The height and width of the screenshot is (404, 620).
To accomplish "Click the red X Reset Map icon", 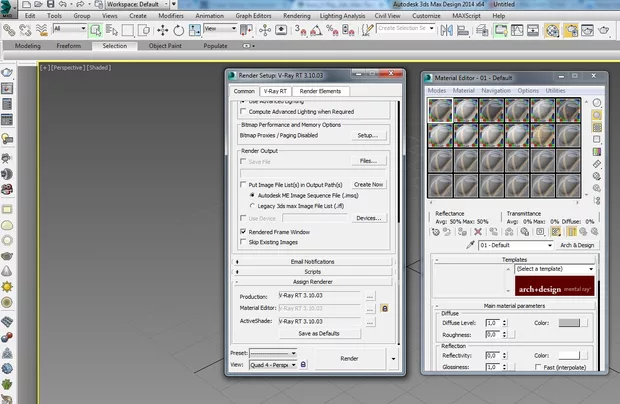I will point(478,231).
